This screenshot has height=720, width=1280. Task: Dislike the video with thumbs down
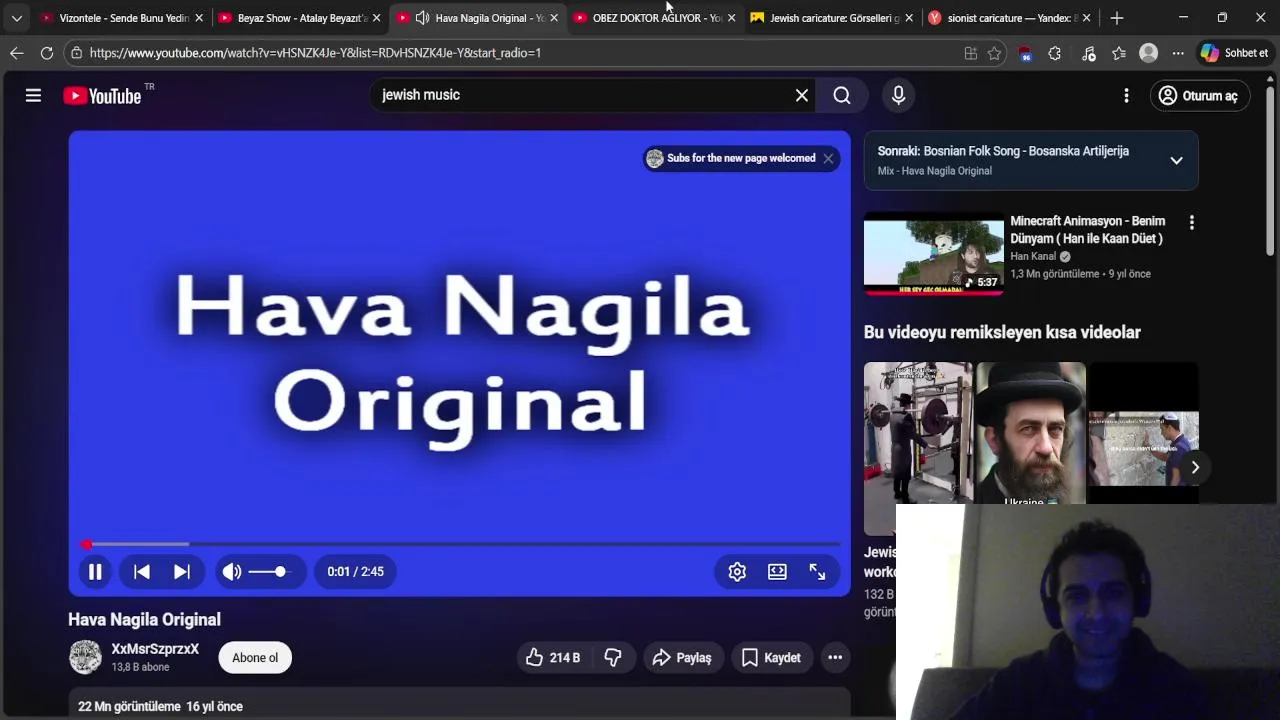pos(613,657)
